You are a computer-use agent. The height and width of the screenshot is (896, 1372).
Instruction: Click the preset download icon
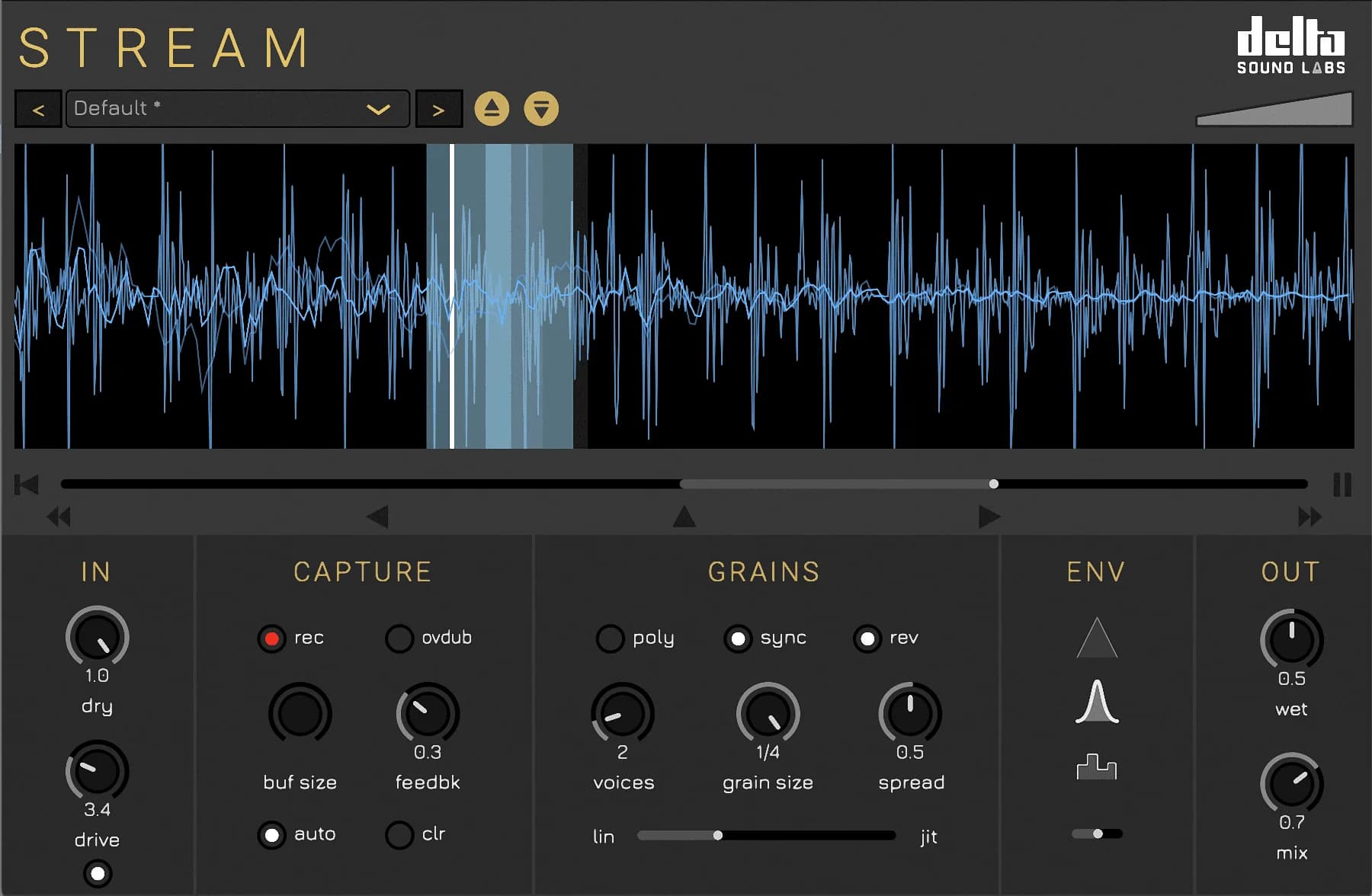coord(542,108)
